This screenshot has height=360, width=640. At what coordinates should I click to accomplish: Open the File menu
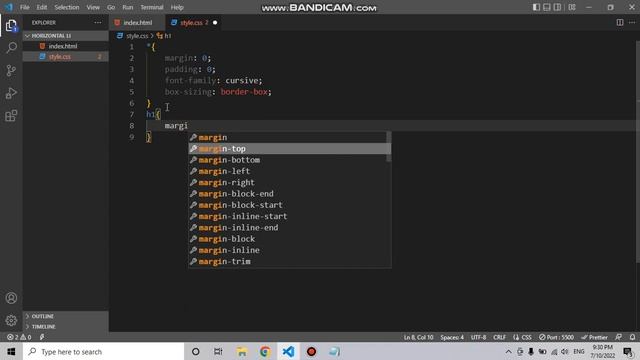pyautogui.click(x=24, y=7)
